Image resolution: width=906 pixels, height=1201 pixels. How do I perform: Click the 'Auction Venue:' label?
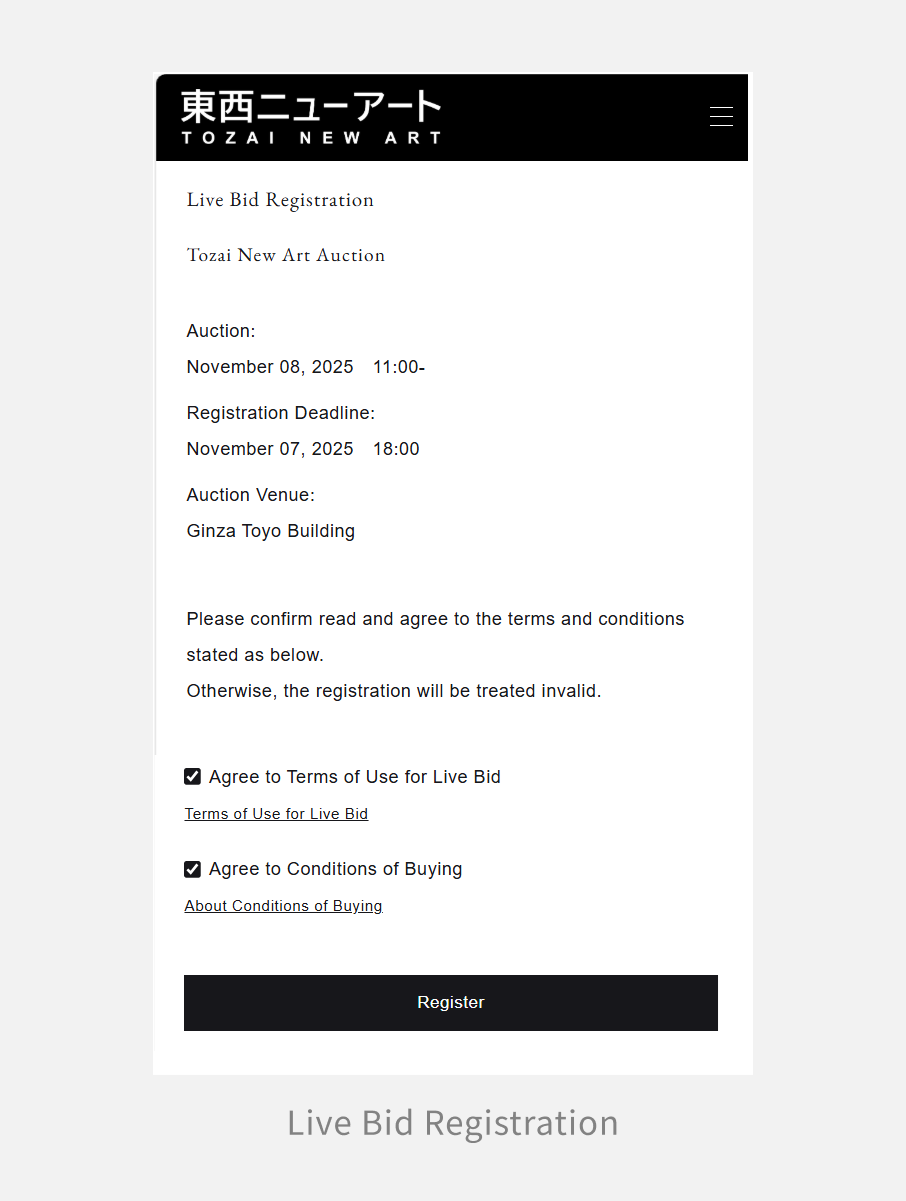pyautogui.click(x=251, y=495)
